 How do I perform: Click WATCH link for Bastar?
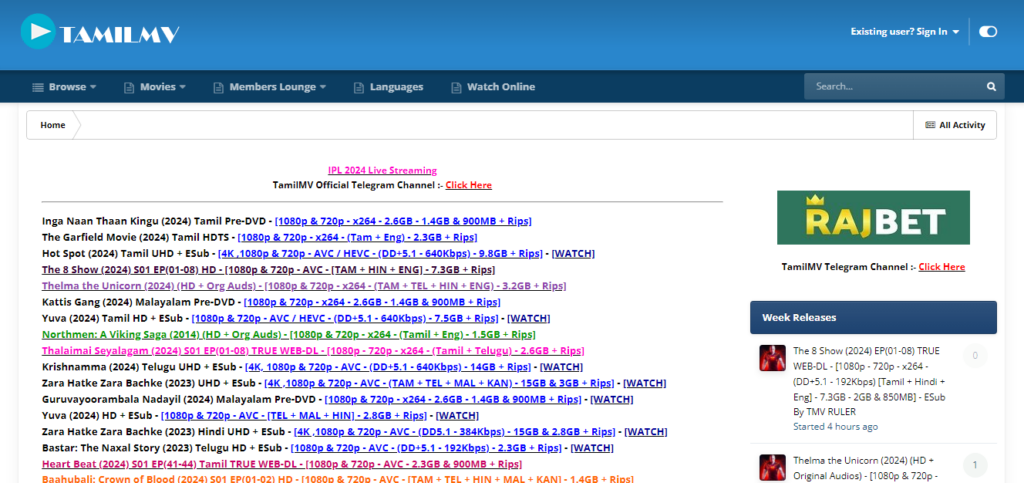tap(592, 448)
